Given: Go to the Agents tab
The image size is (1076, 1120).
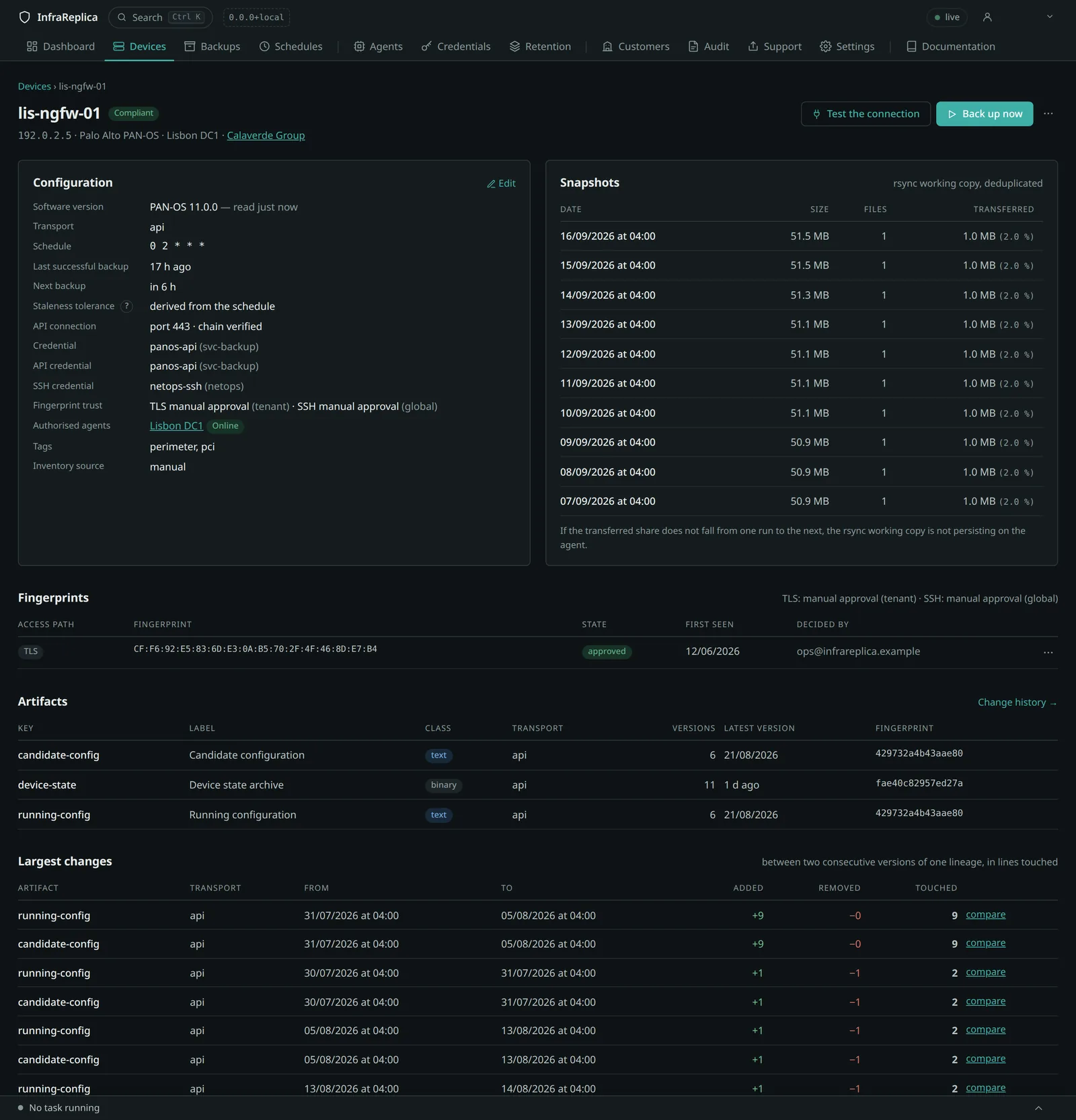Looking at the screenshot, I should 378,46.
